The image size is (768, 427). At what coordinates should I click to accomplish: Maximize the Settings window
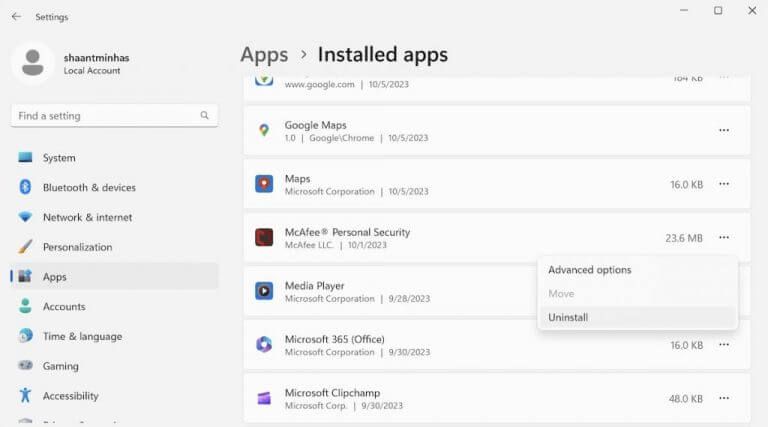pos(718,10)
